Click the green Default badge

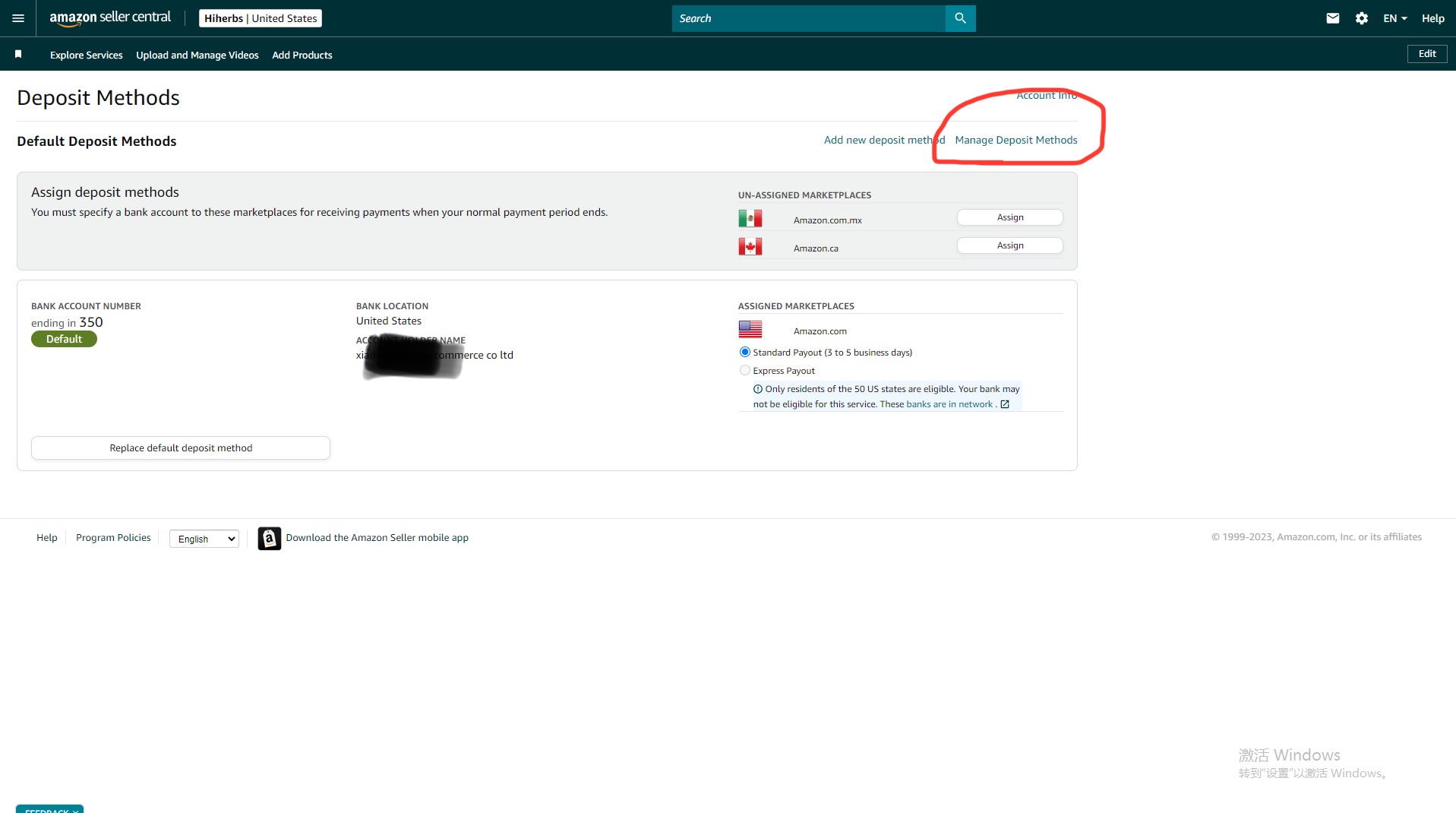[x=64, y=339]
